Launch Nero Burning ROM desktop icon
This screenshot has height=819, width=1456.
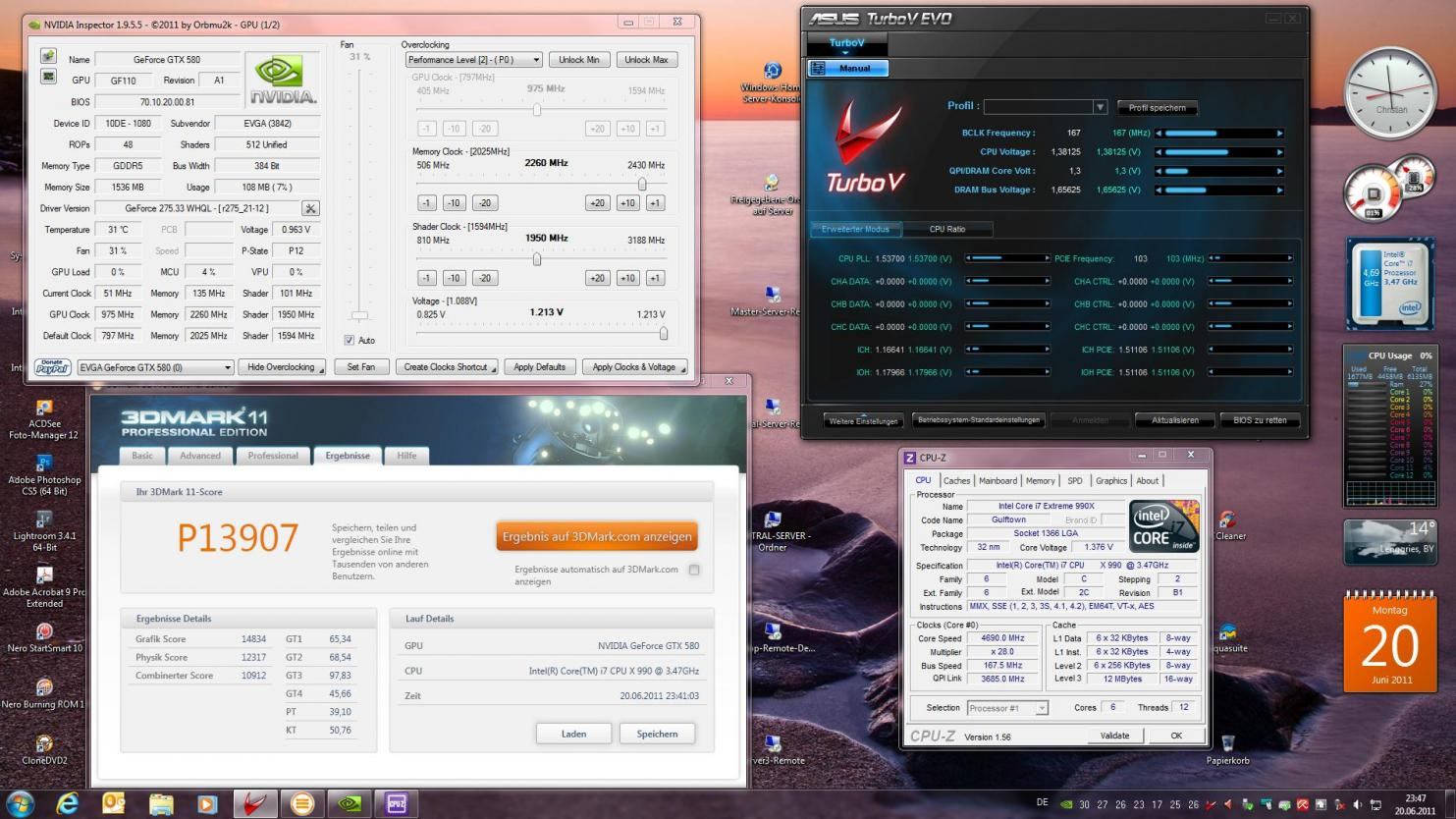44,693
